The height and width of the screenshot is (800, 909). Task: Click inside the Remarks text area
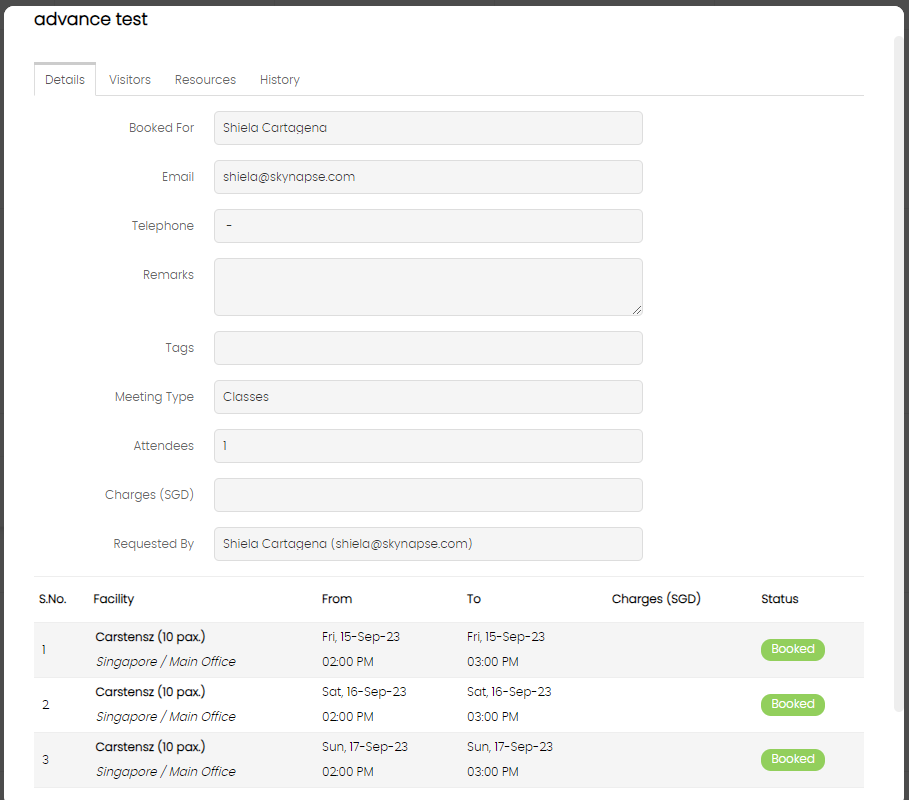(428, 287)
